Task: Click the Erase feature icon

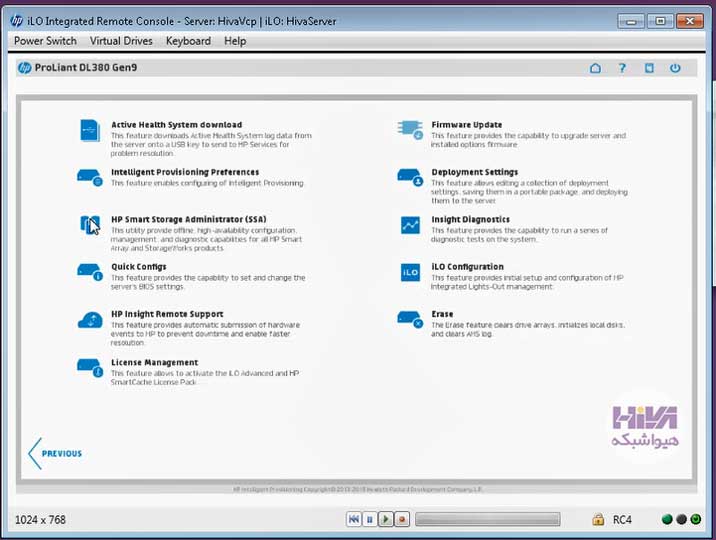Action: tap(410, 320)
